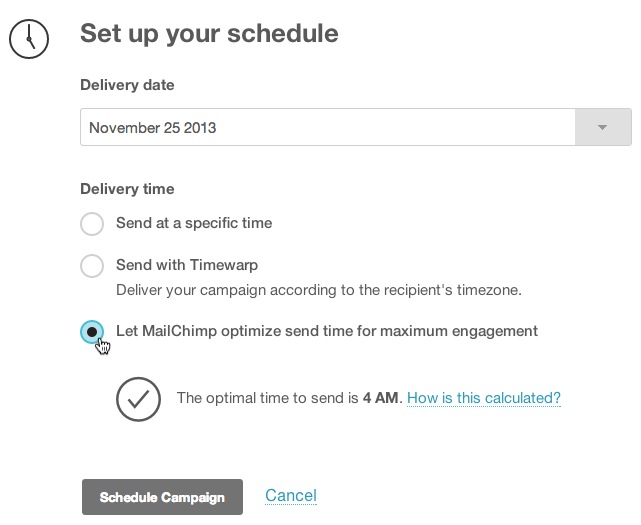
Task: Click the 'Send at a specific time' label text
Action: coord(194,223)
